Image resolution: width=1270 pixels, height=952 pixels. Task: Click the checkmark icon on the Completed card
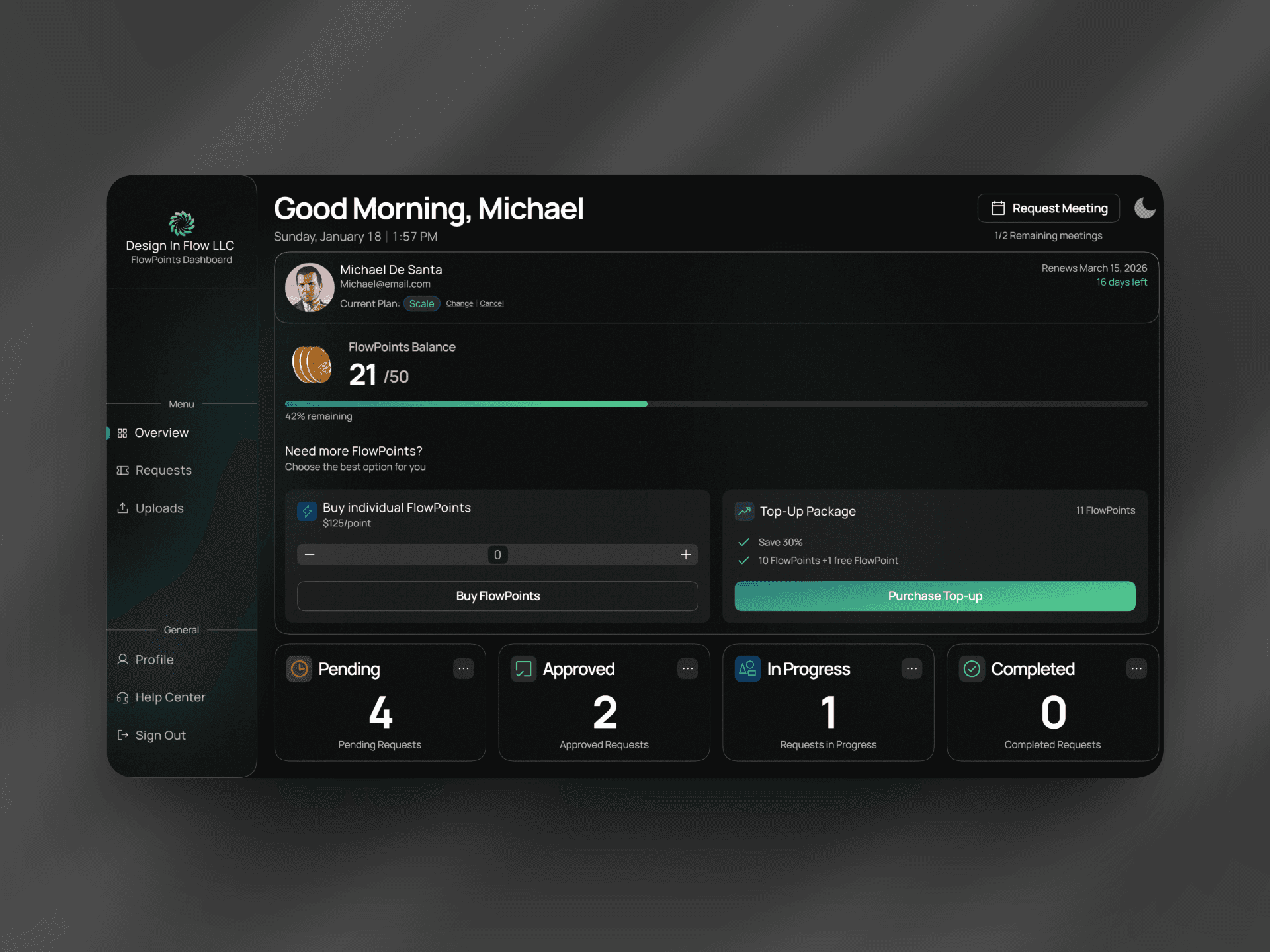972,669
